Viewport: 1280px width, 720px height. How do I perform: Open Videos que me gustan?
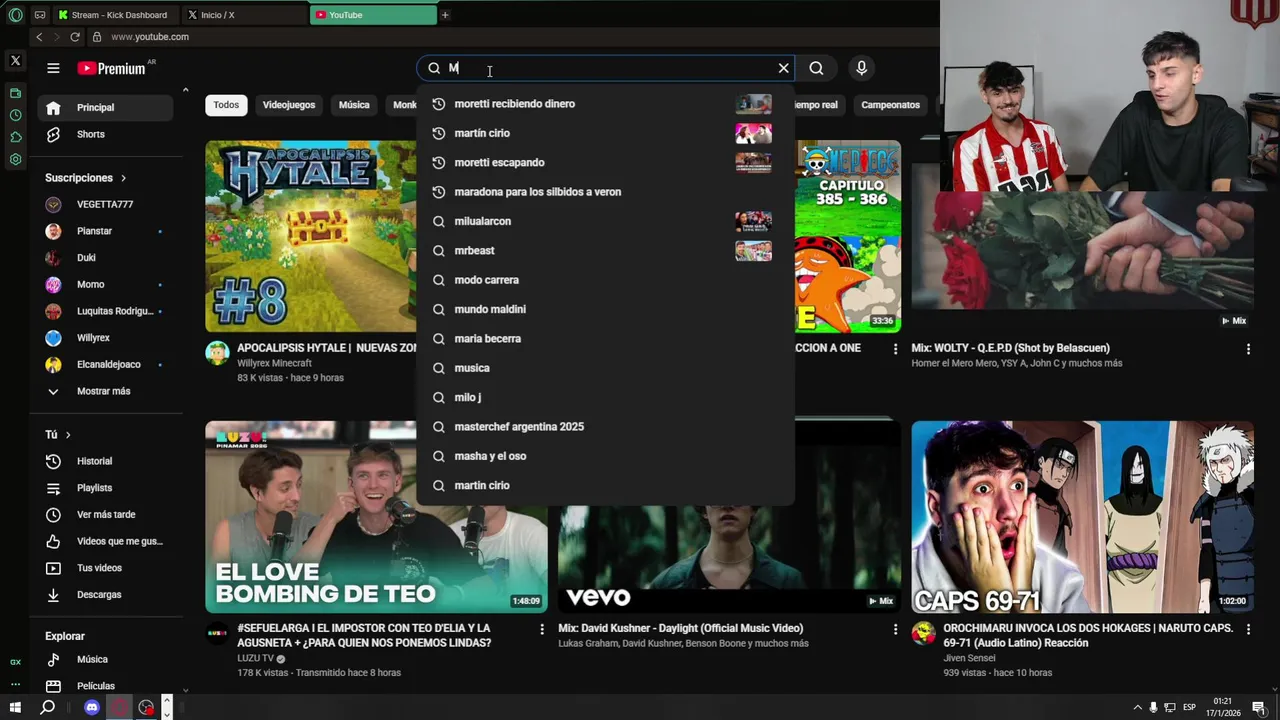(x=105, y=541)
